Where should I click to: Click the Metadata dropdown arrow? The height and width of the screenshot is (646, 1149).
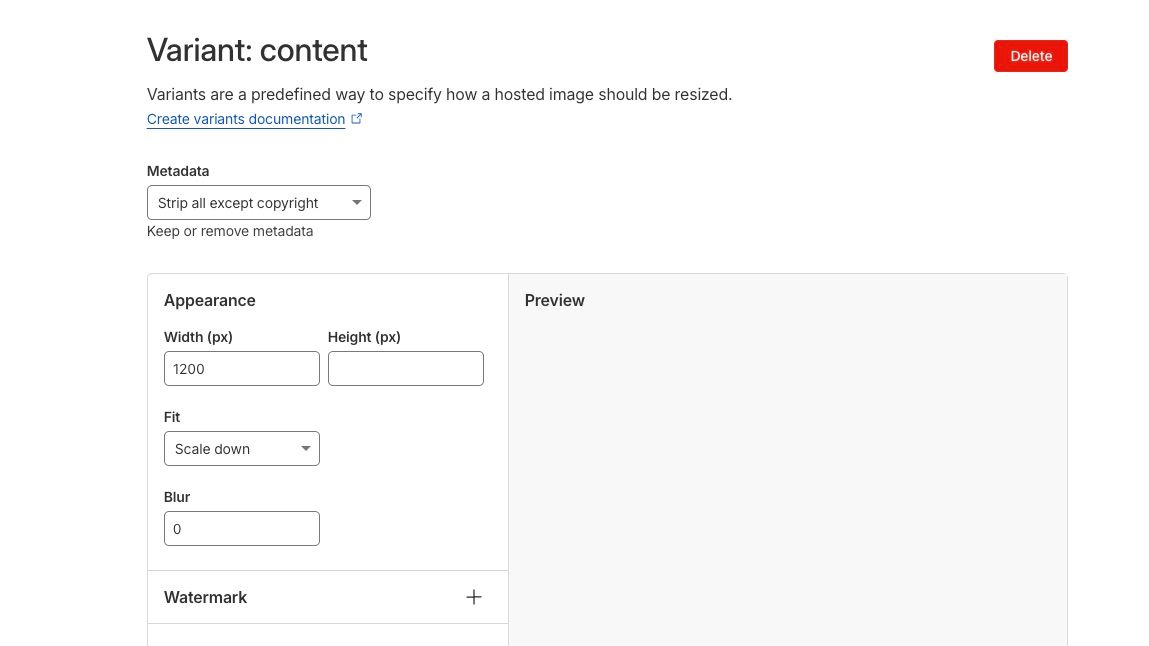pos(357,203)
